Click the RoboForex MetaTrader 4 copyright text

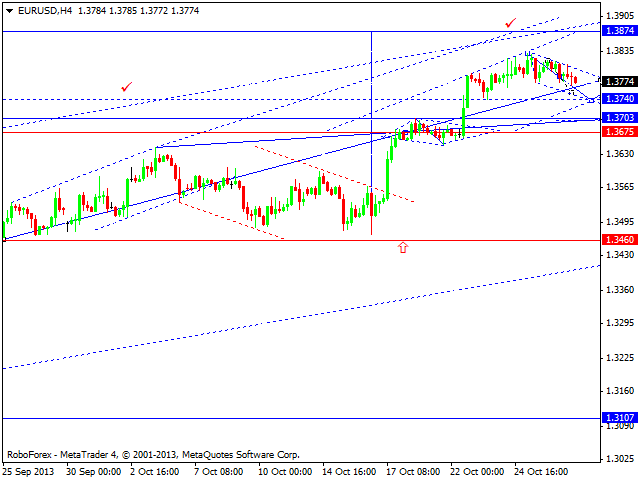click(x=153, y=455)
